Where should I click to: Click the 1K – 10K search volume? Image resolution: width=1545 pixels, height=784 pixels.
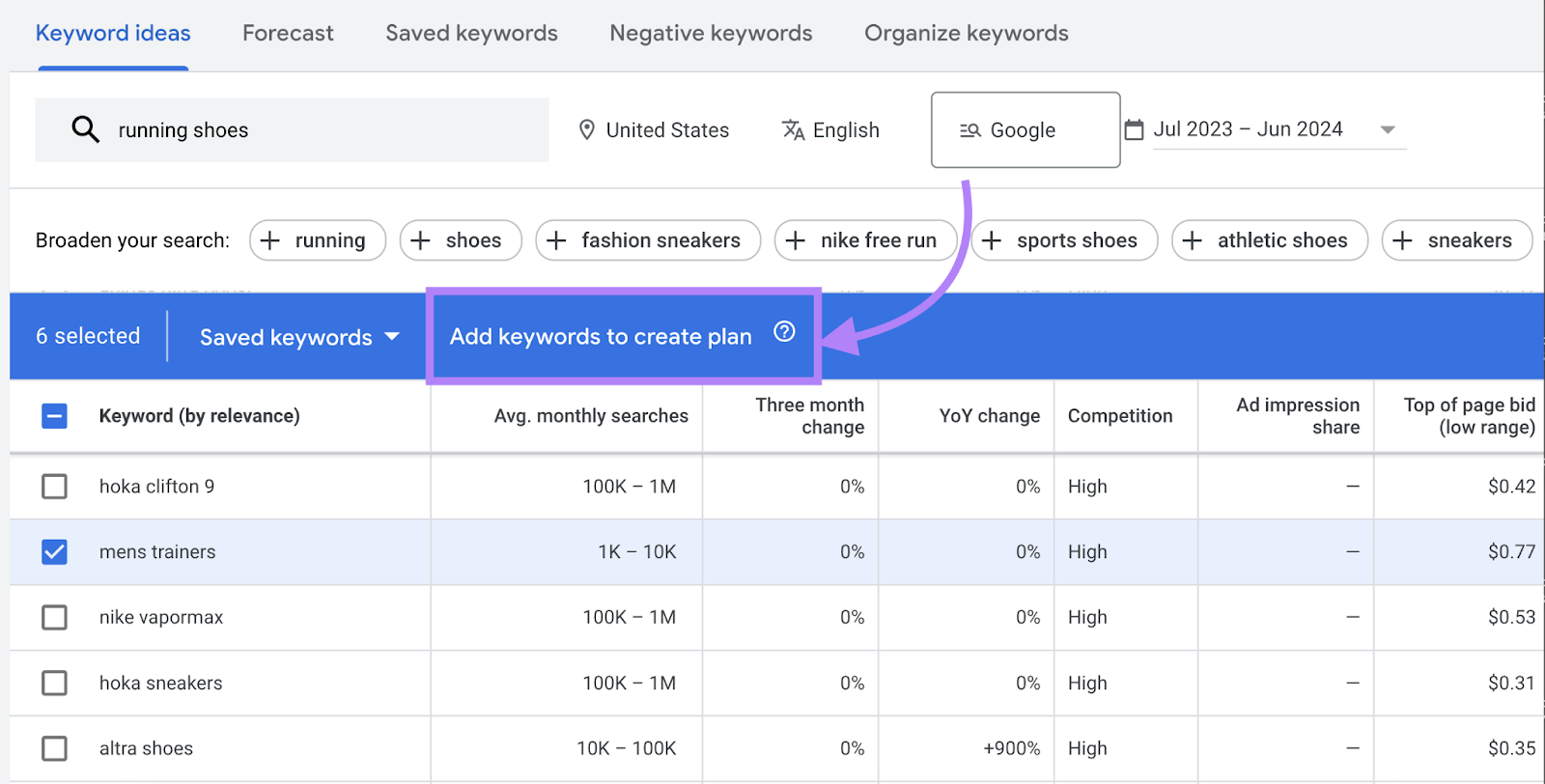(x=637, y=552)
